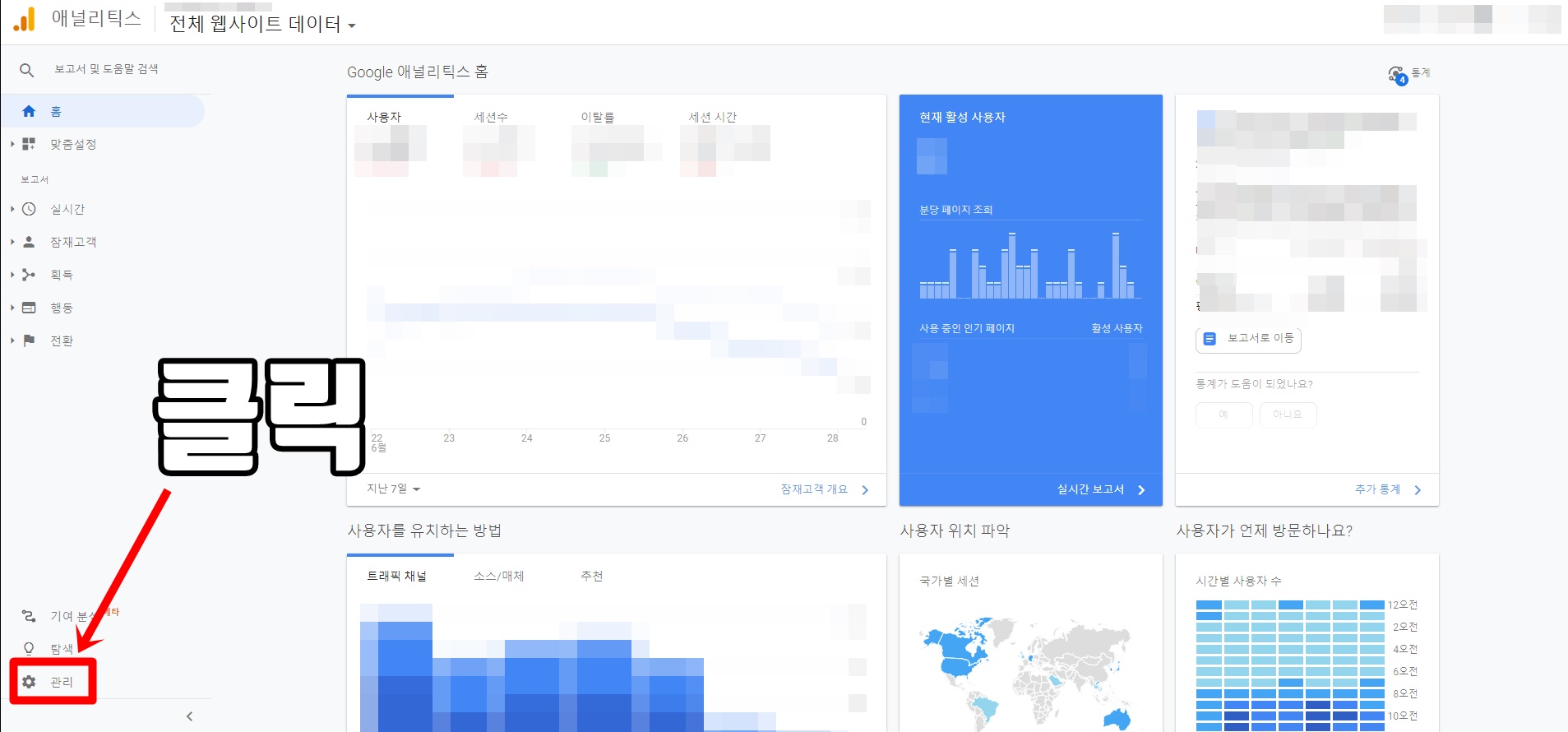Open 지난 7일 date range dropdown
Viewport: 1568px width, 732px height.
click(x=394, y=489)
